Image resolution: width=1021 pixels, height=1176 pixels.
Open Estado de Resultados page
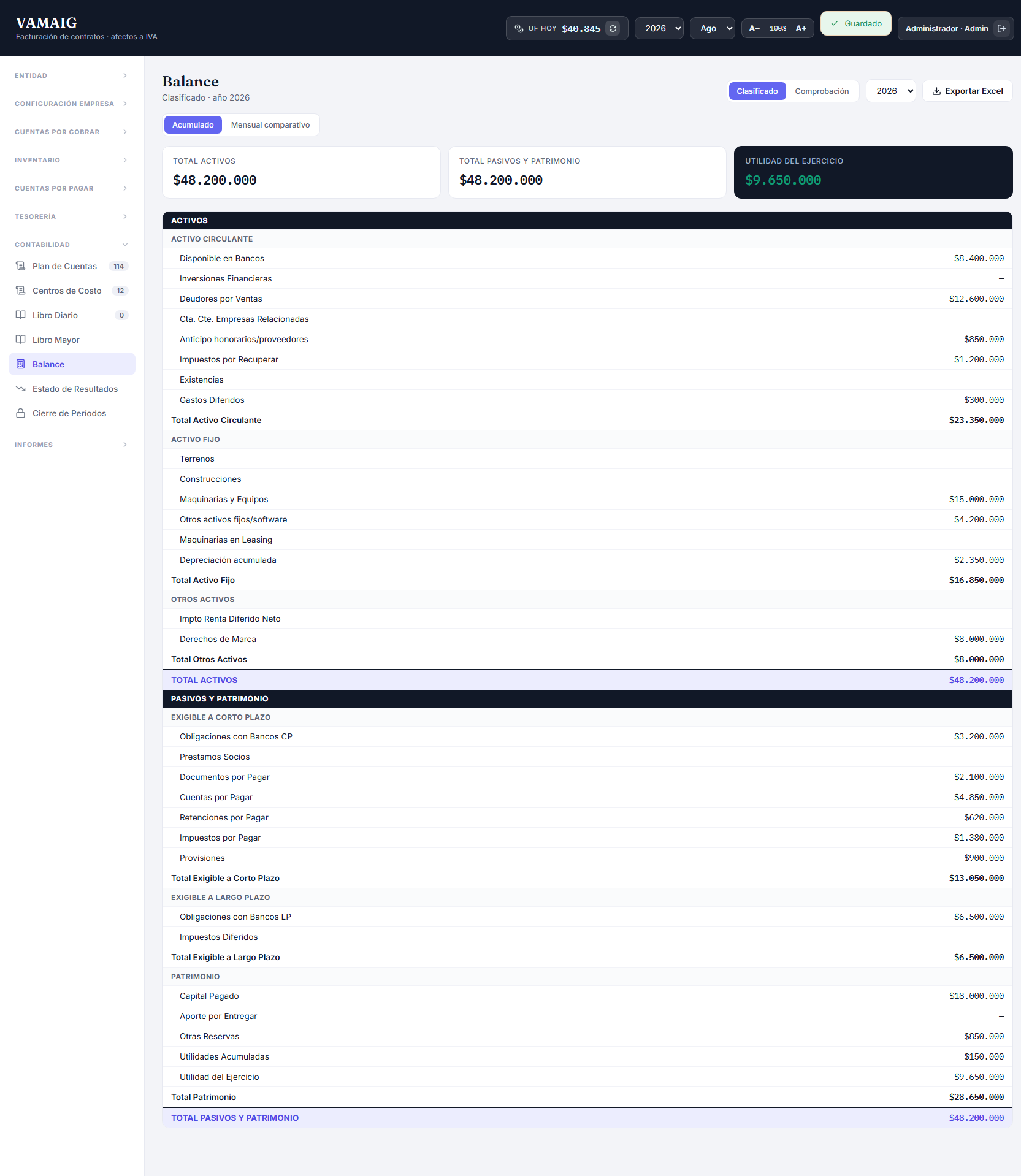[x=72, y=389]
